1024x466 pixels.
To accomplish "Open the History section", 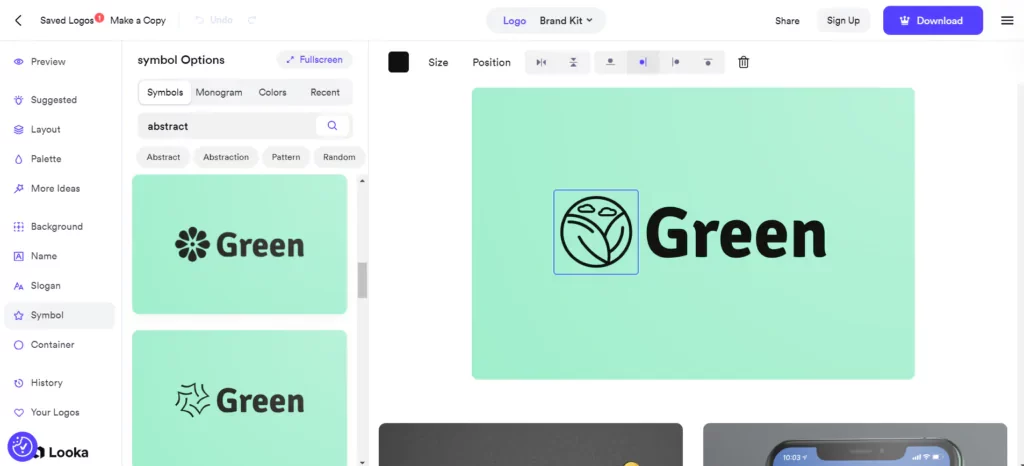I will coord(38,382).
